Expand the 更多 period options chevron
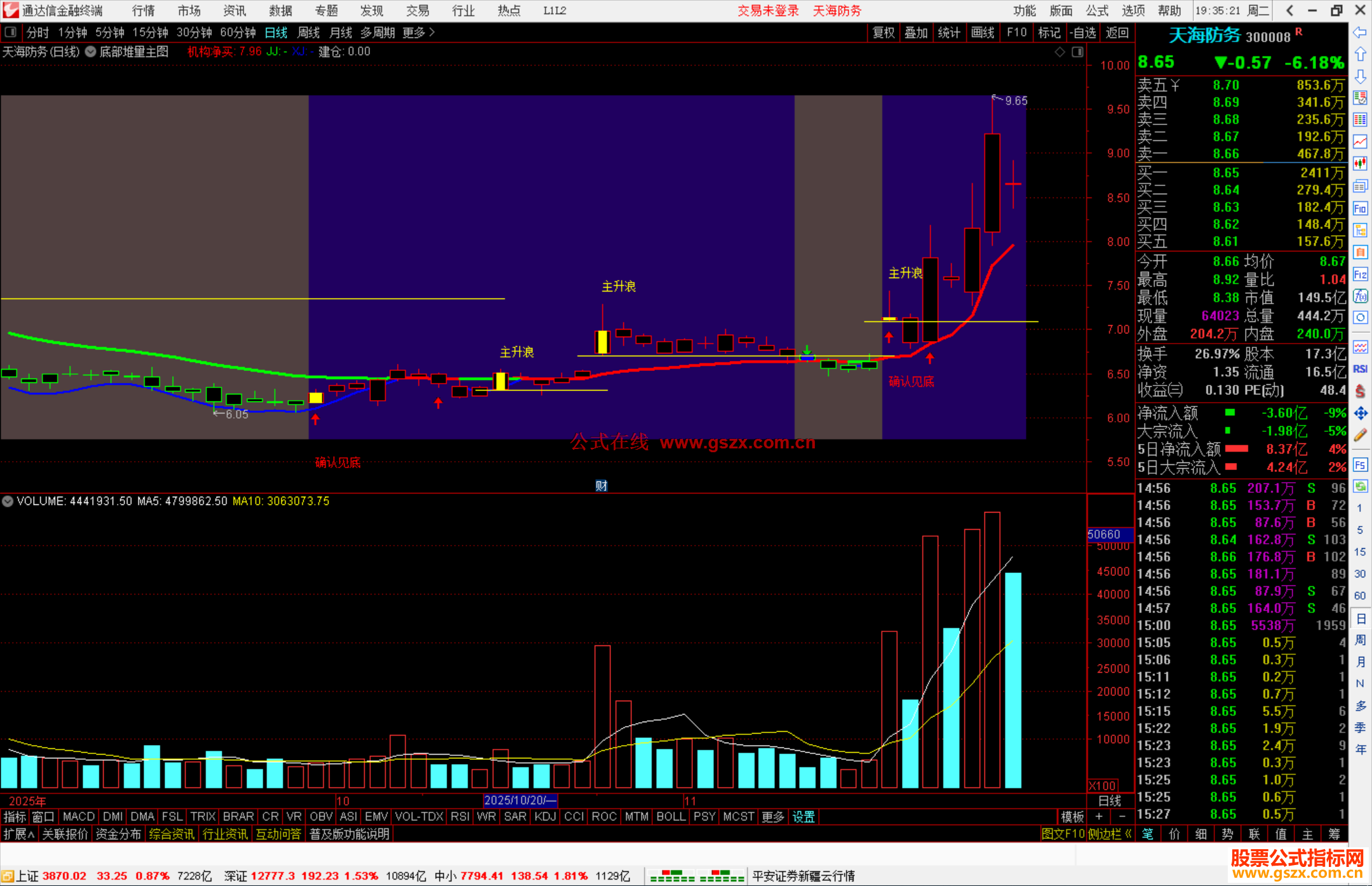1372x886 pixels. click(432, 32)
